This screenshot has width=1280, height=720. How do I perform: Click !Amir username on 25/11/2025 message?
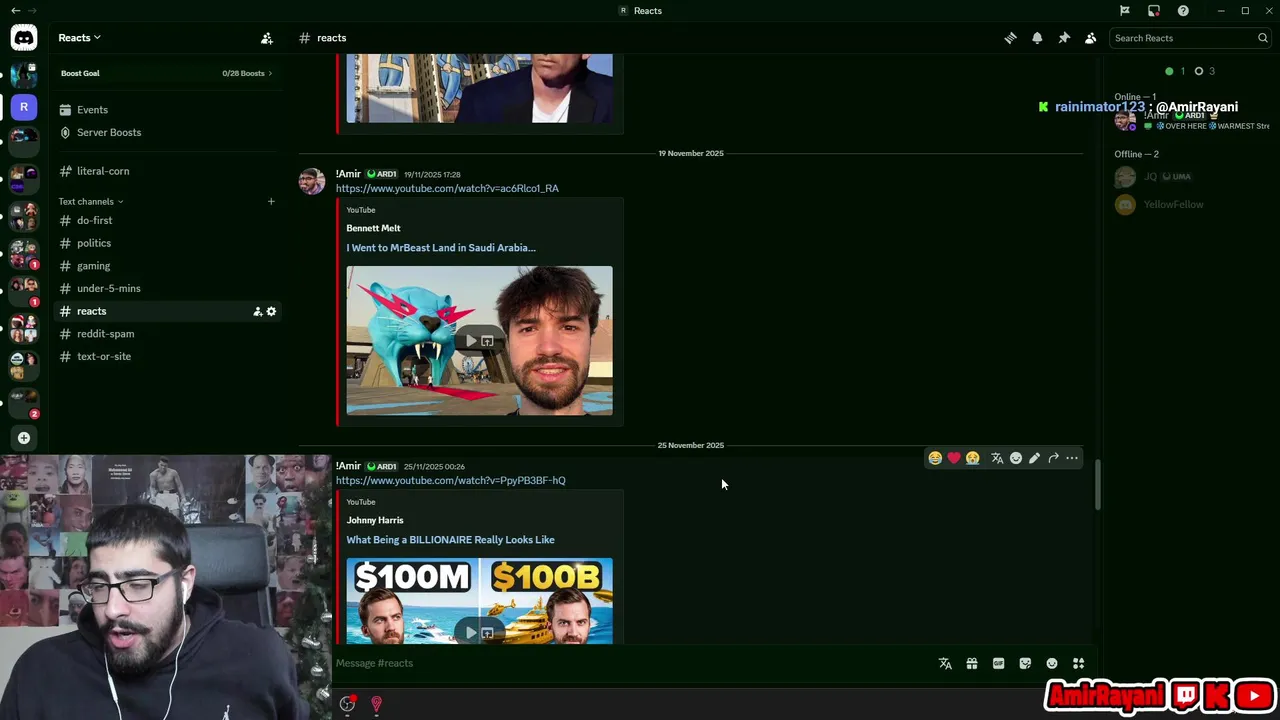tap(348, 466)
